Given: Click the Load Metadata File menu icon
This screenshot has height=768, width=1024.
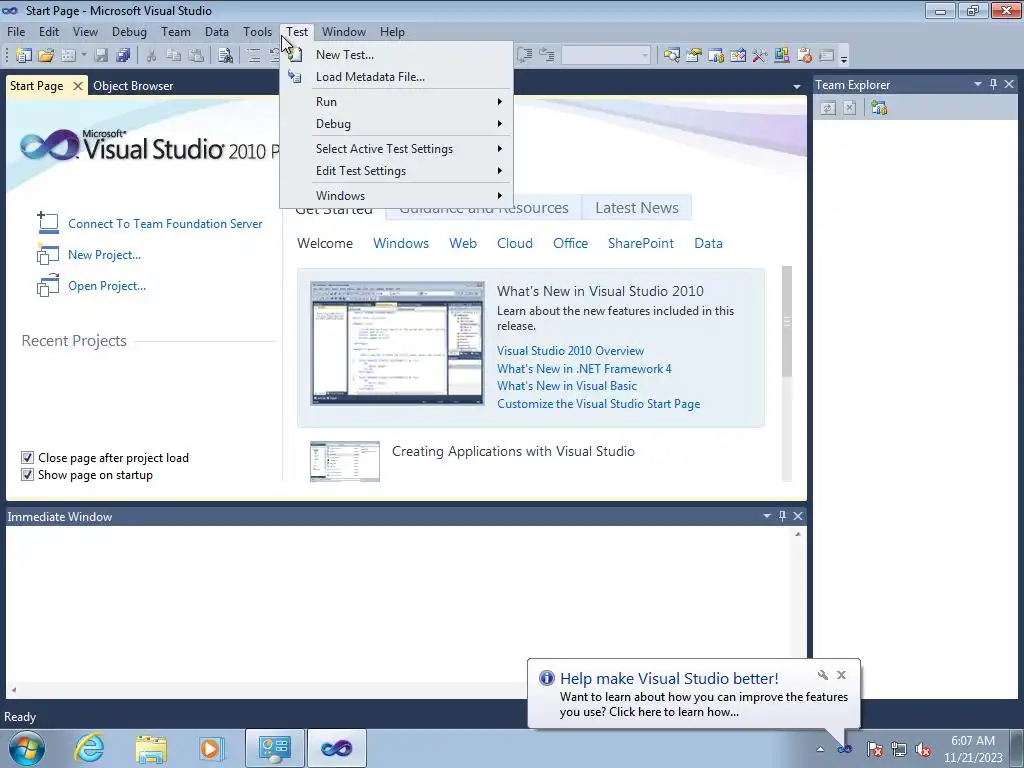Looking at the screenshot, I should pyautogui.click(x=295, y=77).
